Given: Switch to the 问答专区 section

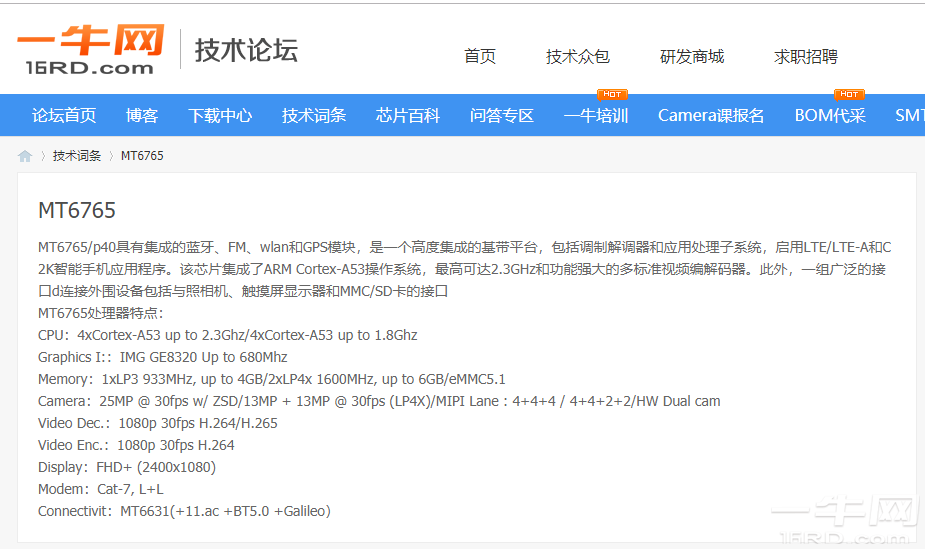Looking at the screenshot, I should click(x=502, y=116).
